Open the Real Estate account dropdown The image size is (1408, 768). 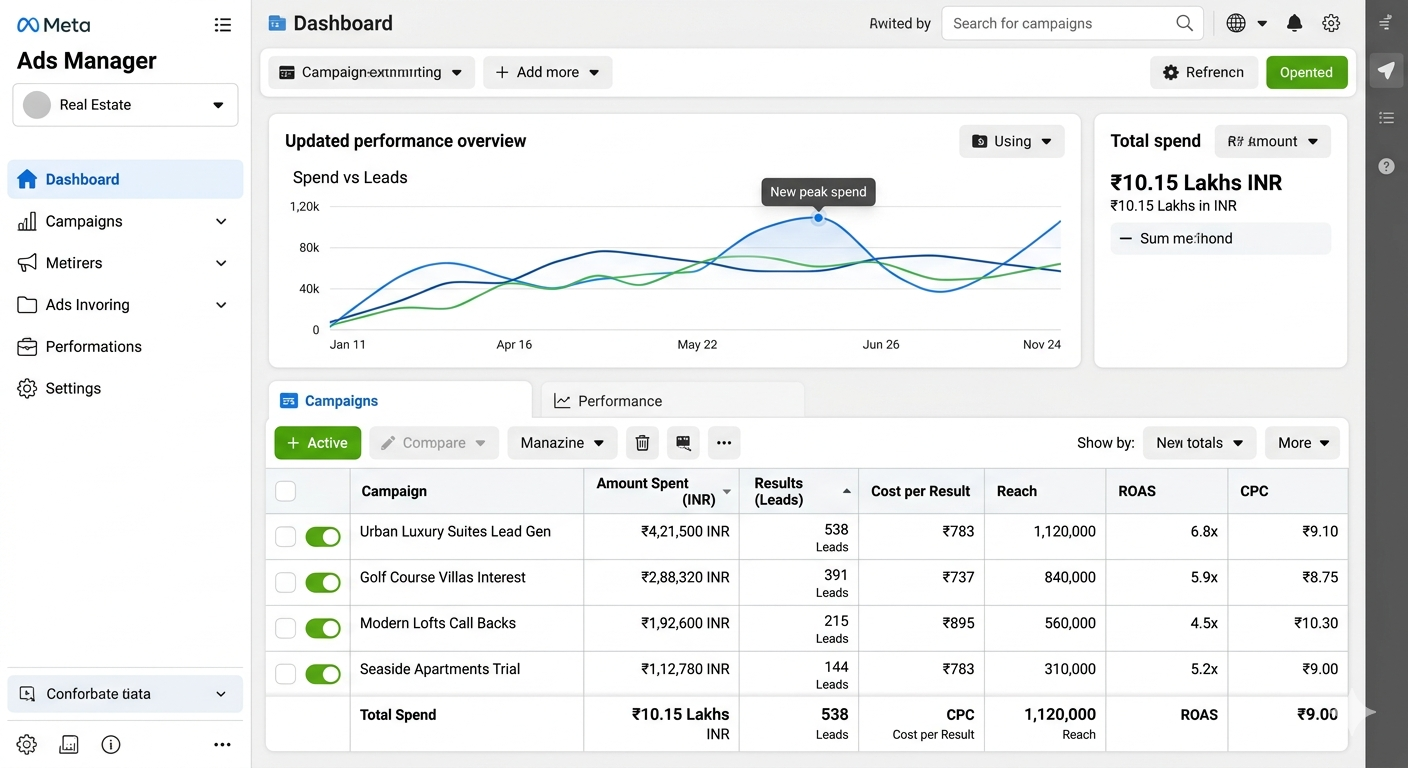pyautogui.click(x=125, y=105)
